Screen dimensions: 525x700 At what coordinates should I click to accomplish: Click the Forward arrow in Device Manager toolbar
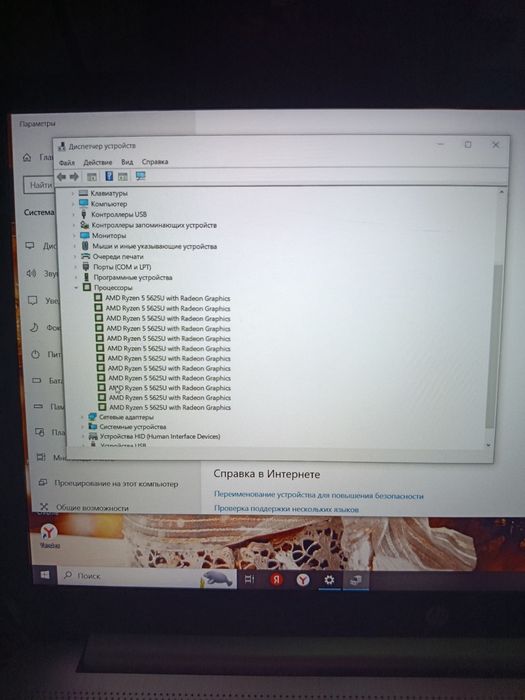(74, 177)
